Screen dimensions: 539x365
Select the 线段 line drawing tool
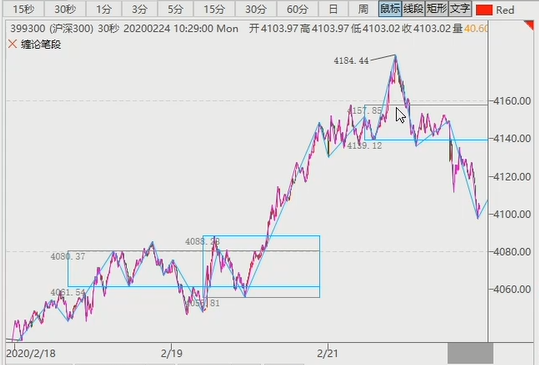413,9
